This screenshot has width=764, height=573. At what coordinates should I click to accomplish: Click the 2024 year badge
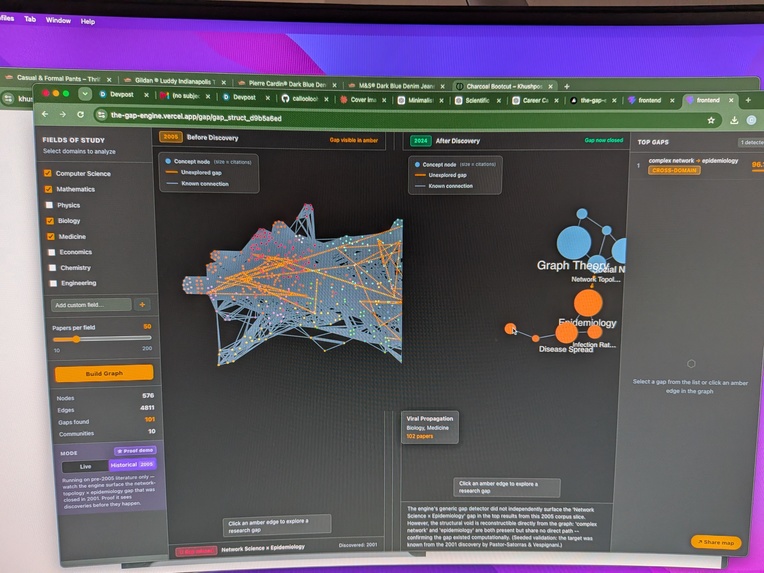coord(420,141)
